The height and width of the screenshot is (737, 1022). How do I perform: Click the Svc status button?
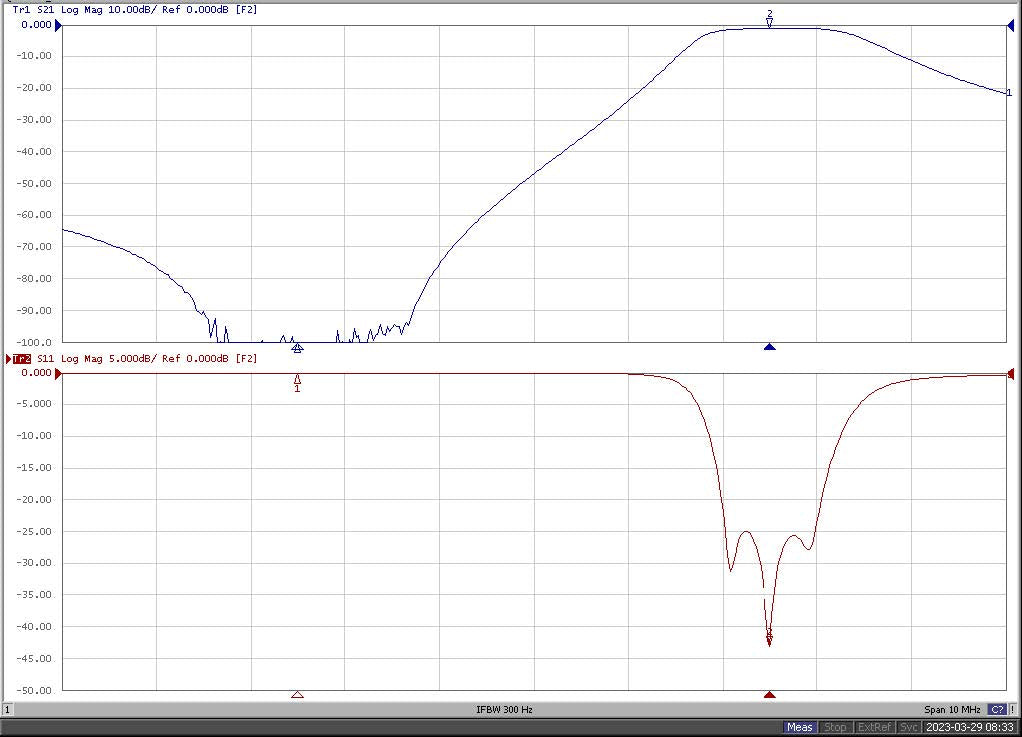click(908, 727)
